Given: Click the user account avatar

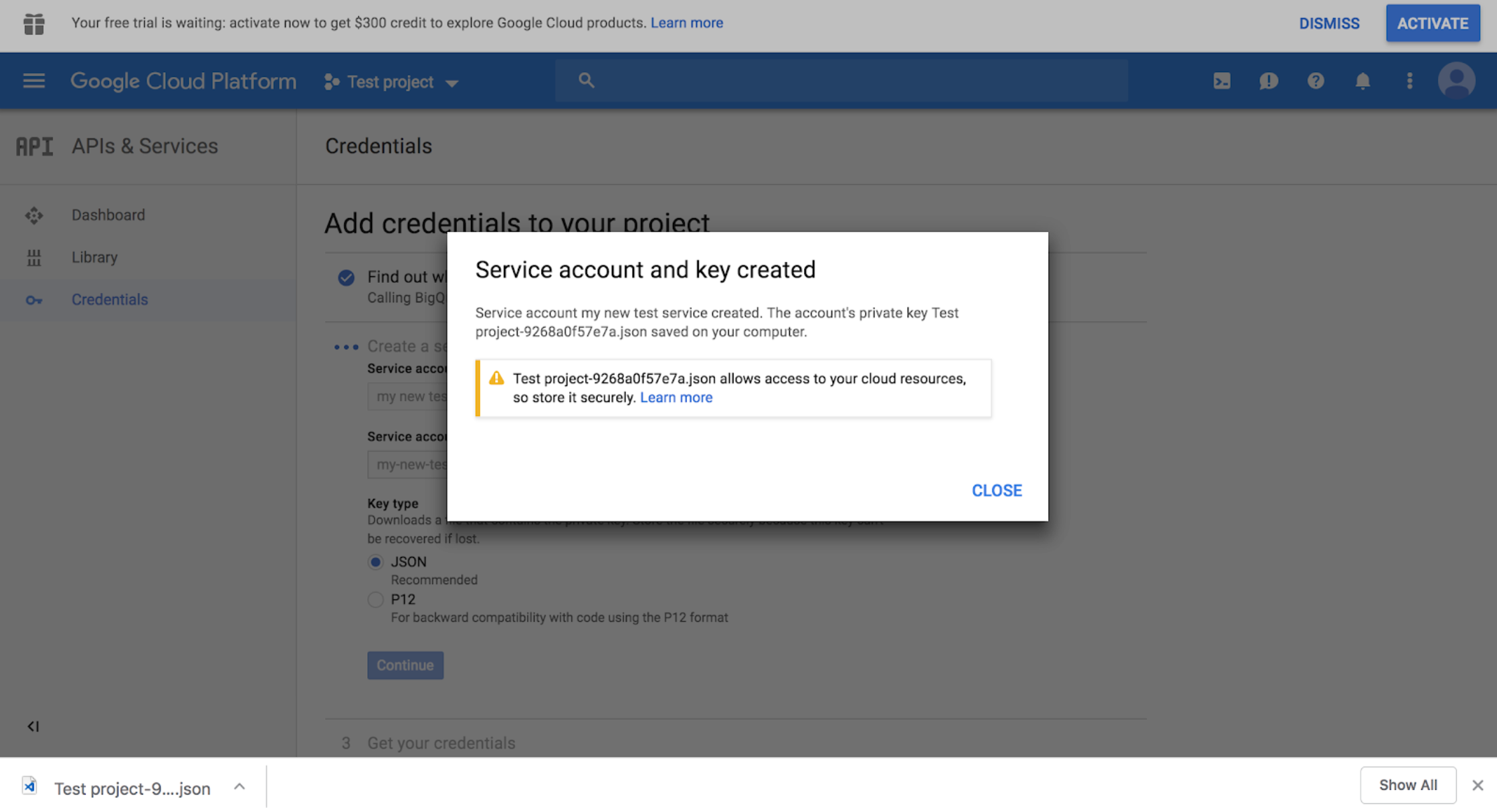Looking at the screenshot, I should coord(1456,81).
